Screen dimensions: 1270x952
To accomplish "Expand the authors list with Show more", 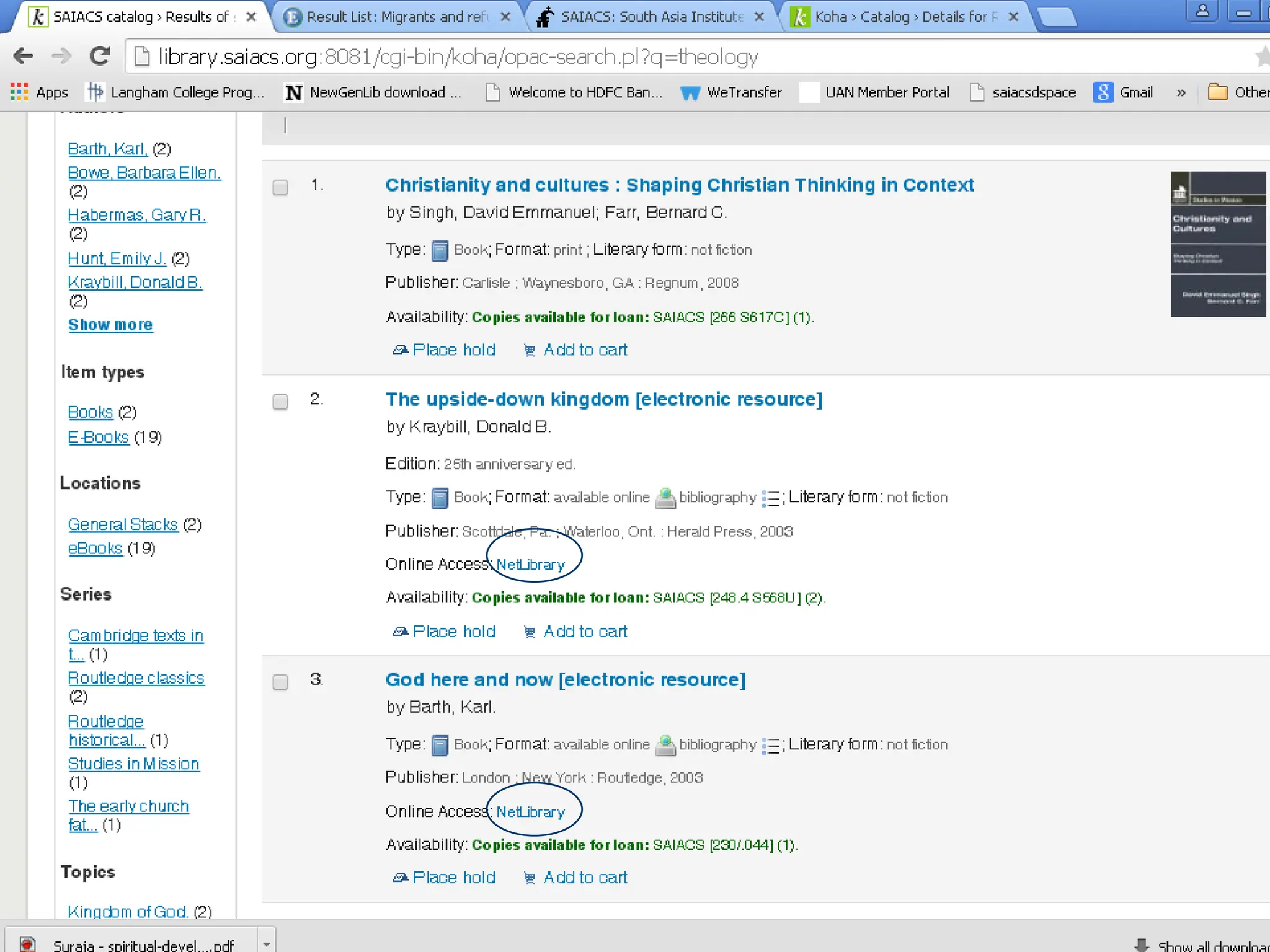I will tap(110, 325).
